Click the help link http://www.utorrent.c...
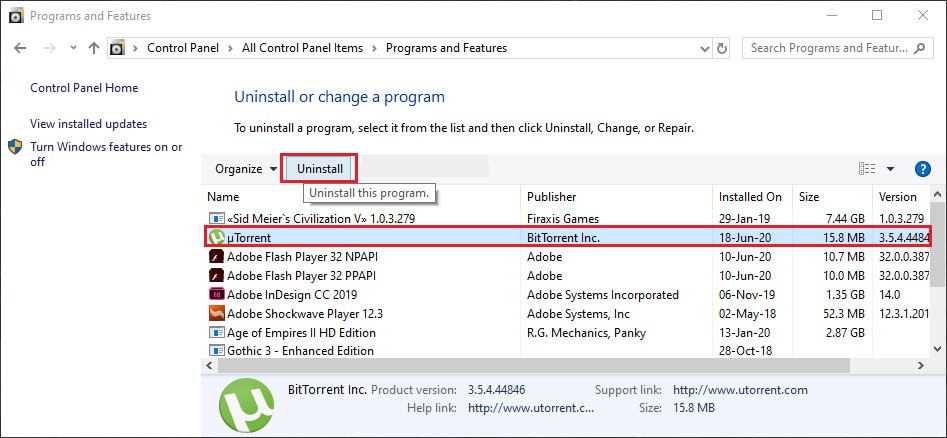Screen dimensions: 947x438 click(531, 408)
